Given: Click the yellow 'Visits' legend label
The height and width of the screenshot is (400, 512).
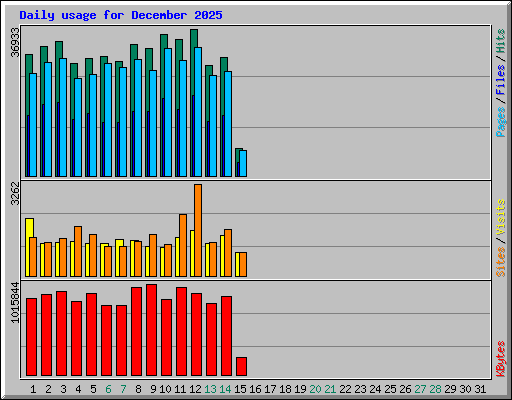Looking at the screenshot, I should pyautogui.click(x=501, y=217).
